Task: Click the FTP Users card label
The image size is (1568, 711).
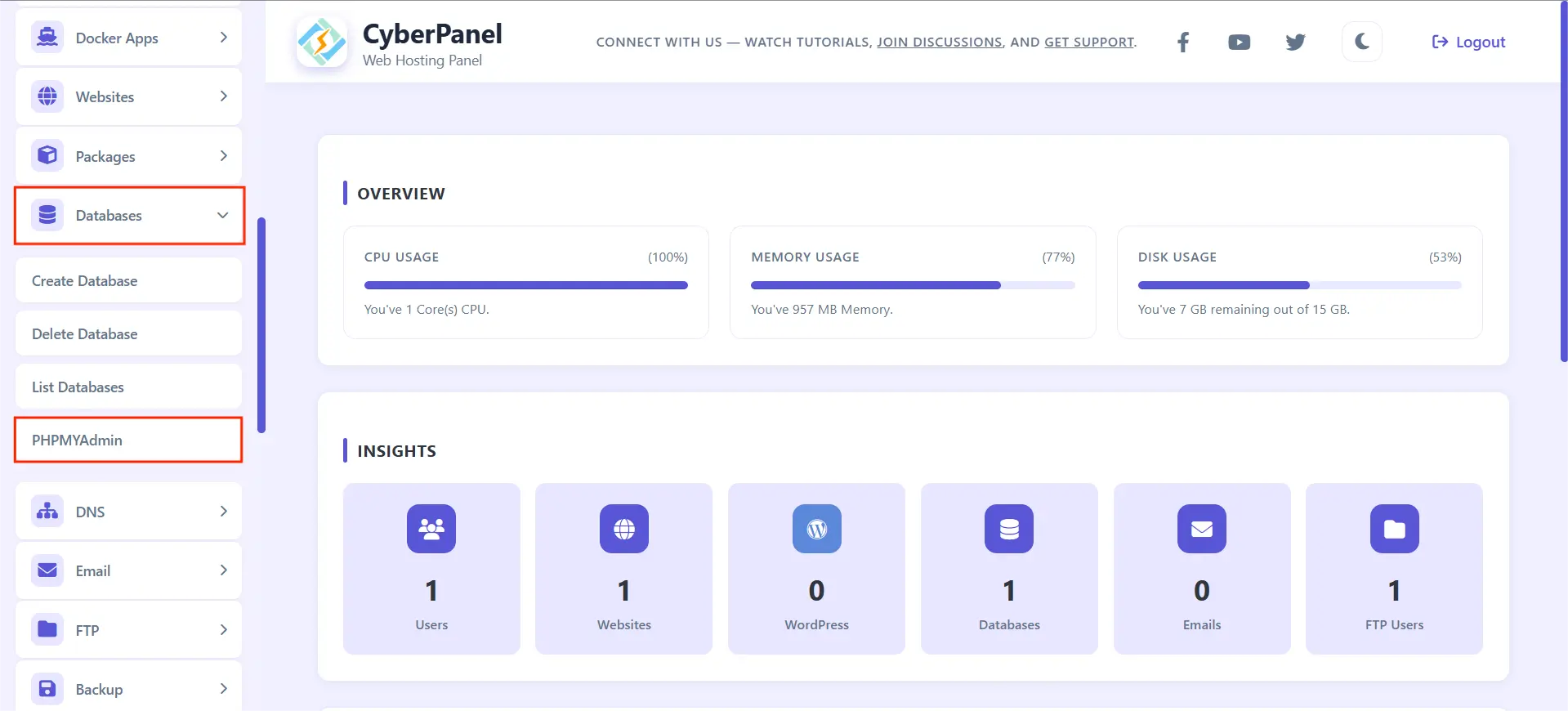Action: [1395, 624]
